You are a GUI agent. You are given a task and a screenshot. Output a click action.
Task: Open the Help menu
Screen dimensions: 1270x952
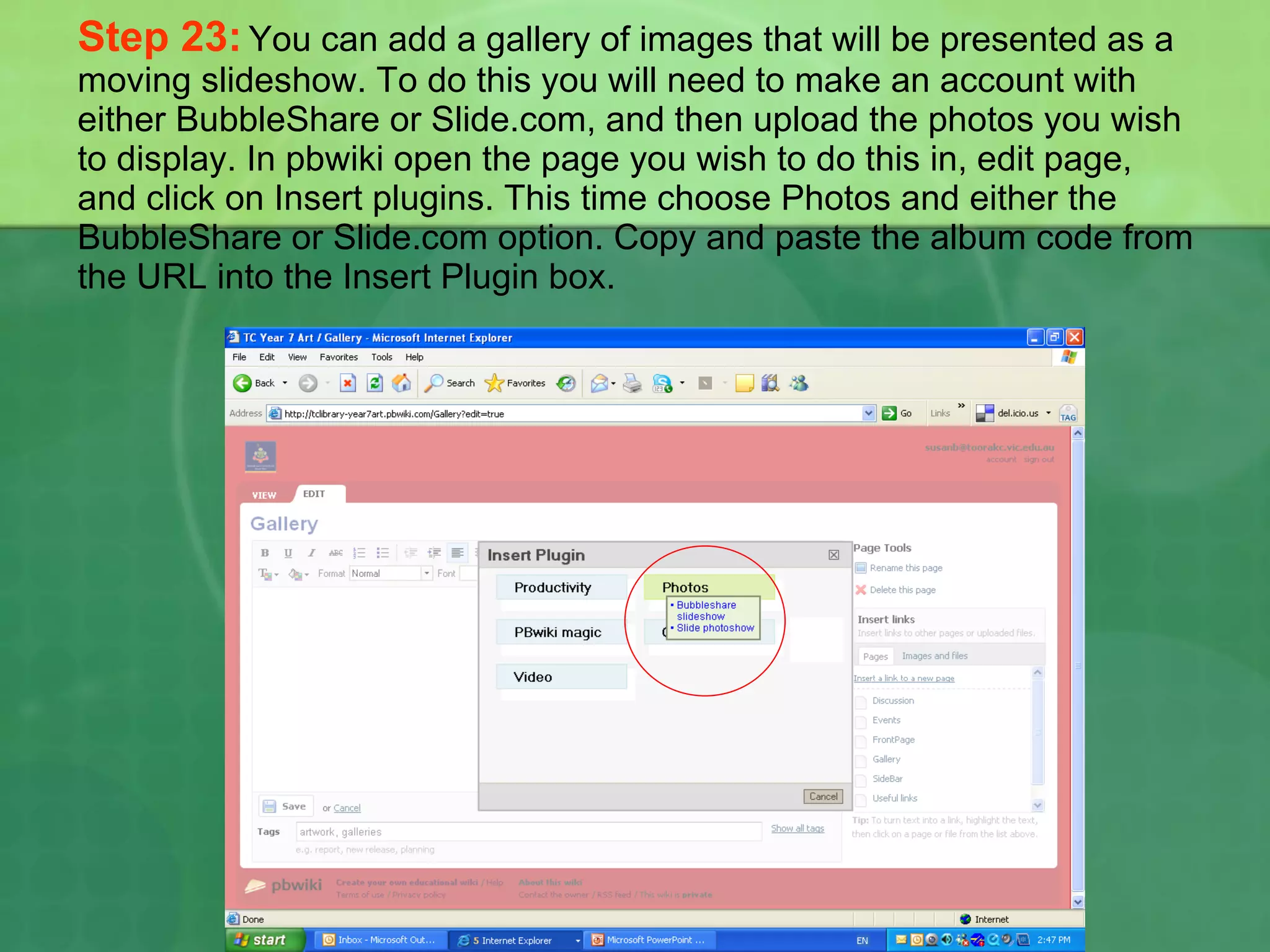click(414, 357)
